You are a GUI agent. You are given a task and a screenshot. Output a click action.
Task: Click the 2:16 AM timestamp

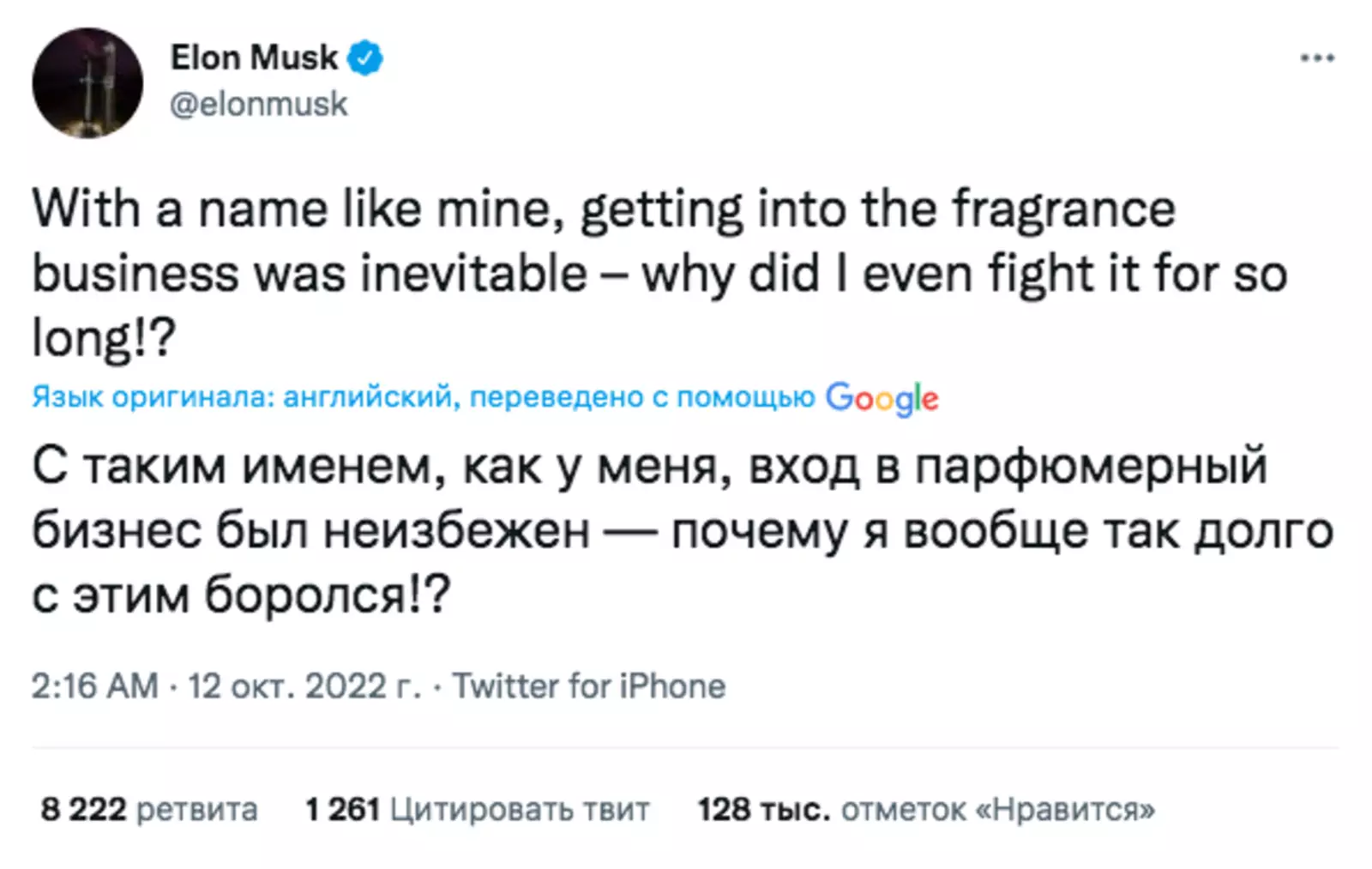(95, 686)
